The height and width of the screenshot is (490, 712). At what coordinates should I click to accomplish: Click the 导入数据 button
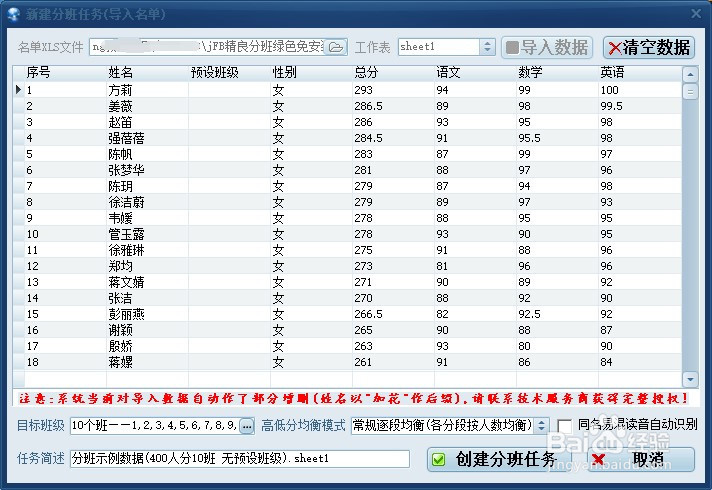click(547, 47)
